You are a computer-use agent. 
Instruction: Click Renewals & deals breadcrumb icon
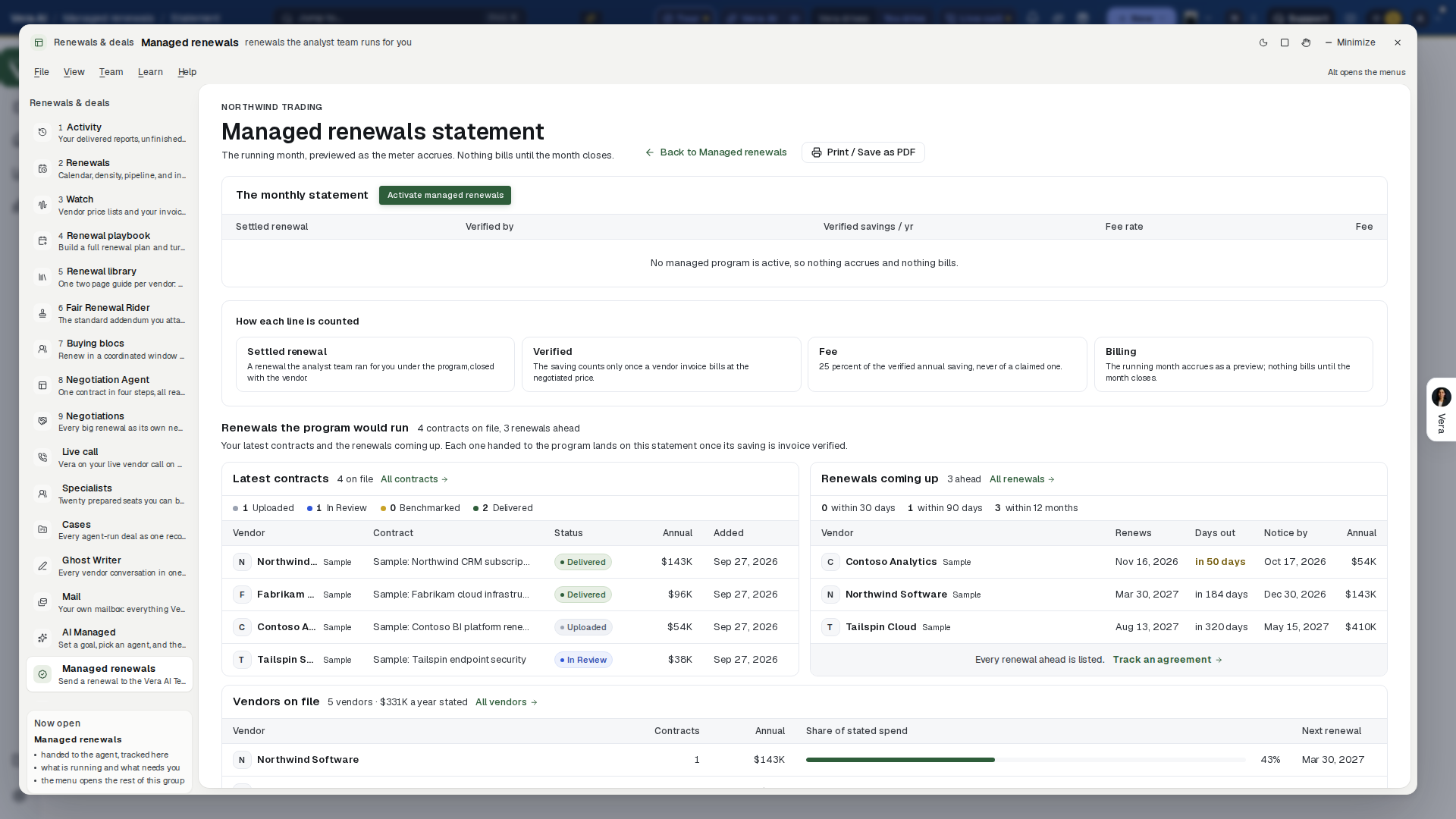tap(39, 42)
